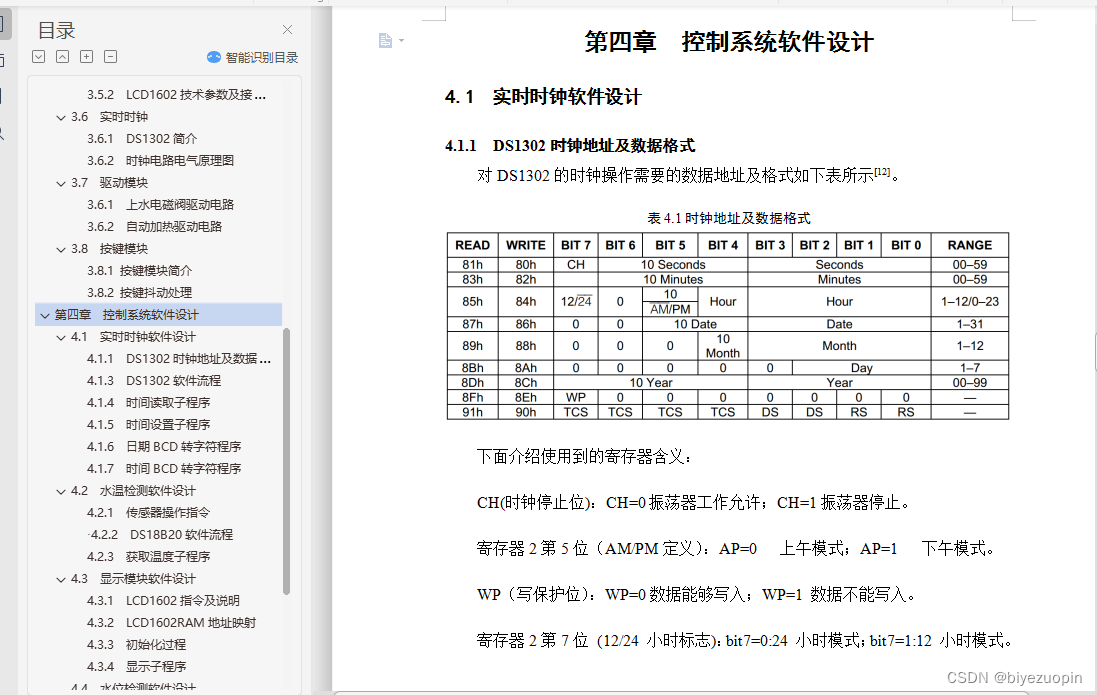Click the expand-all chevron-down box in 目录 toolbar
1097x695 pixels.
(x=38, y=57)
